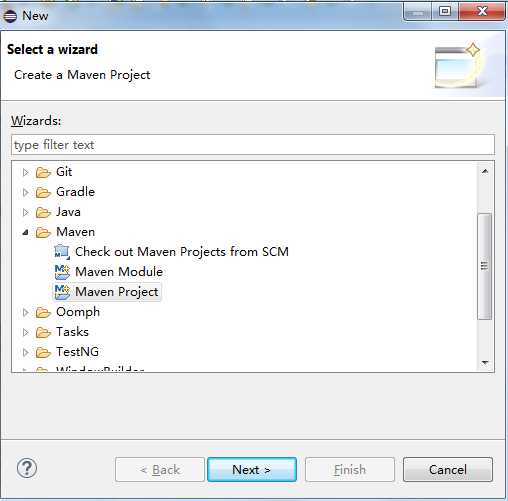
Task: Expand the Oomph category
Action: [25, 312]
